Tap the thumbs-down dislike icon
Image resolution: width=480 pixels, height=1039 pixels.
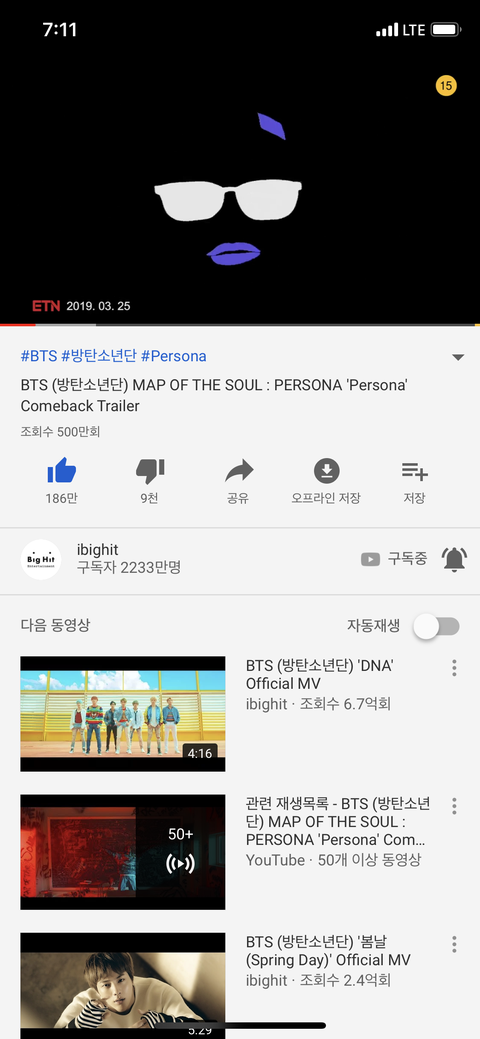[x=150, y=471]
